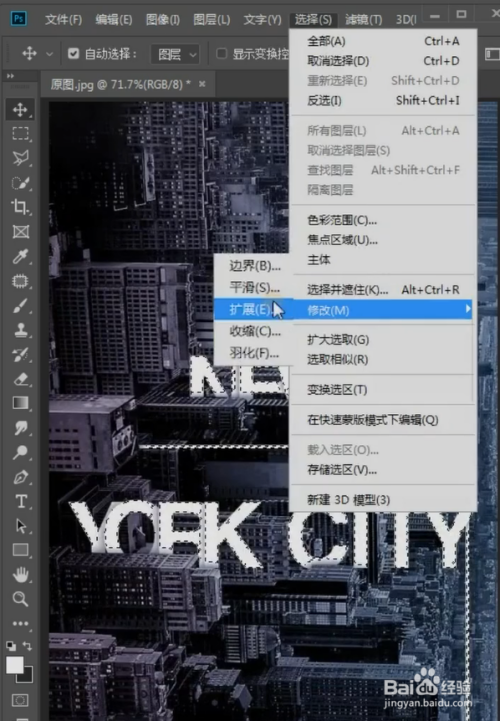The height and width of the screenshot is (721, 500).
Task: Click Move tool icon in options bar
Action: pos(29,54)
